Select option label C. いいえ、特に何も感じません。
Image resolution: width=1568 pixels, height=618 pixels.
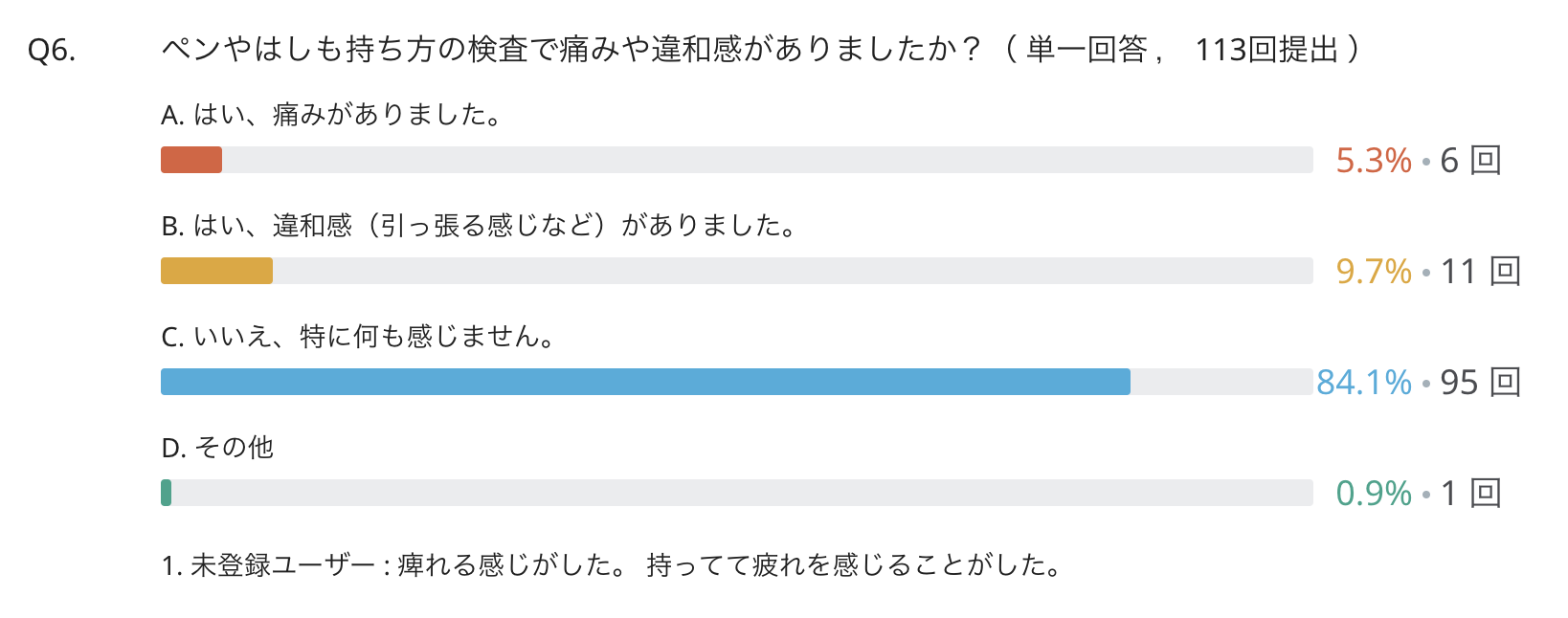pos(359,337)
